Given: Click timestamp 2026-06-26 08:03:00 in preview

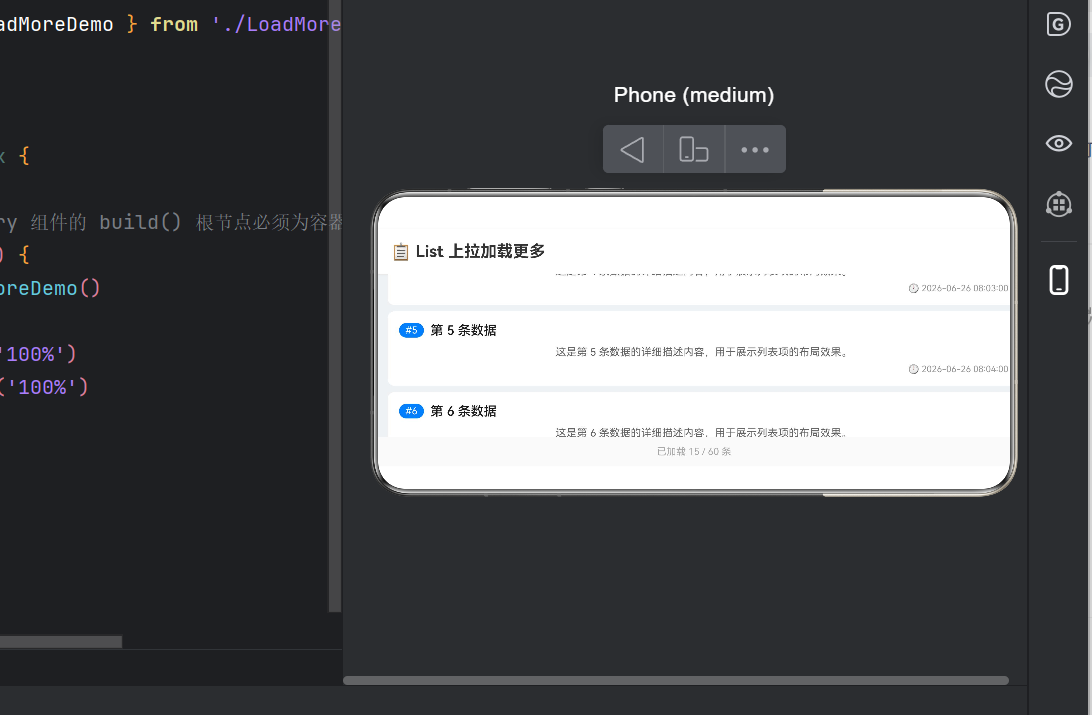Looking at the screenshot, I should tap(965, 288).
